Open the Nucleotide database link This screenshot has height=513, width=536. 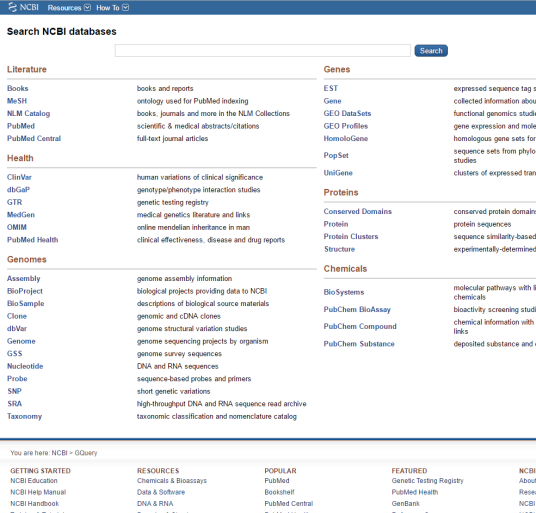[x=25, y=366]
